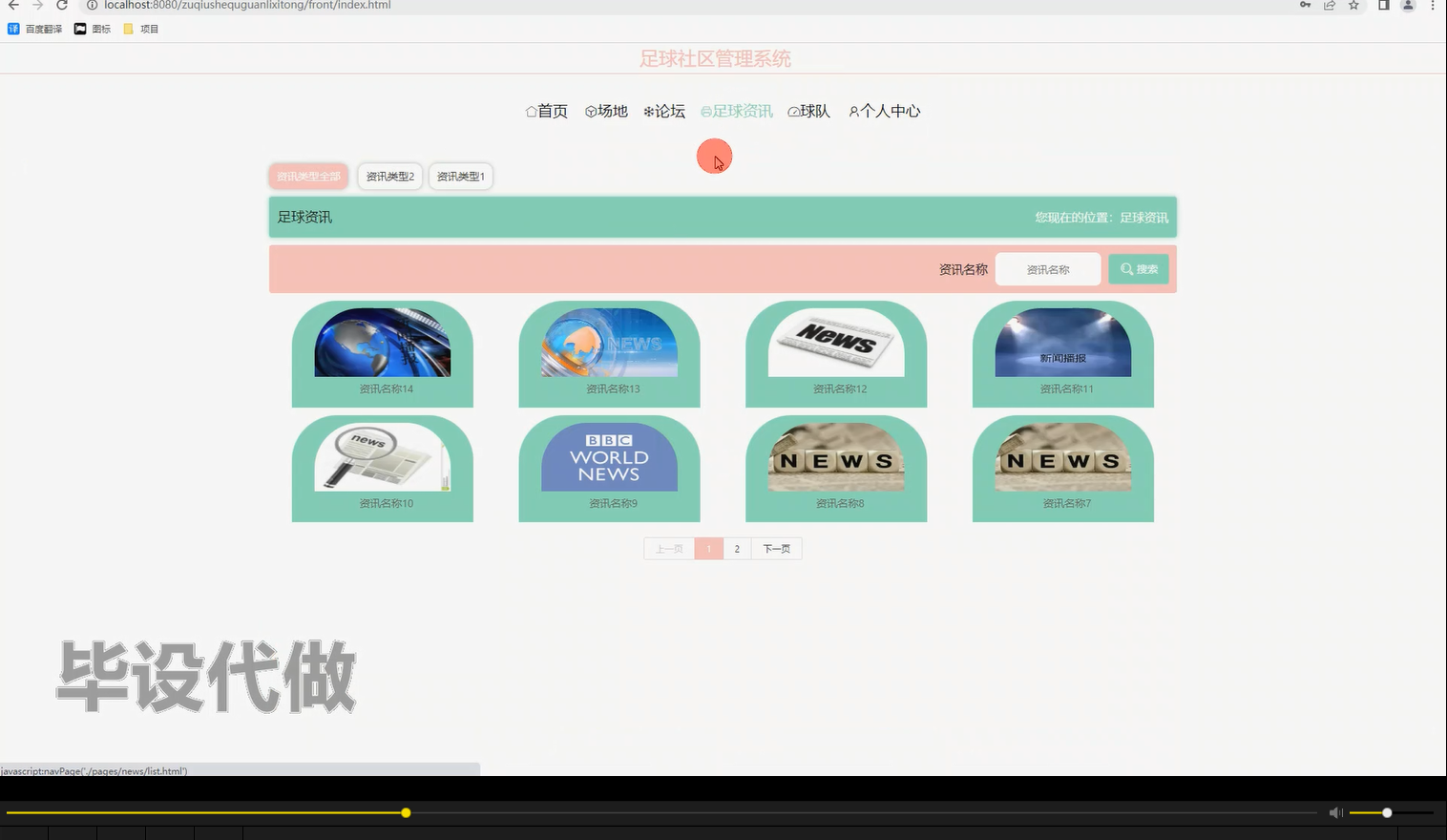Switch to the 资讯类型1 filter
The image size is (1447, 840).
461,176
